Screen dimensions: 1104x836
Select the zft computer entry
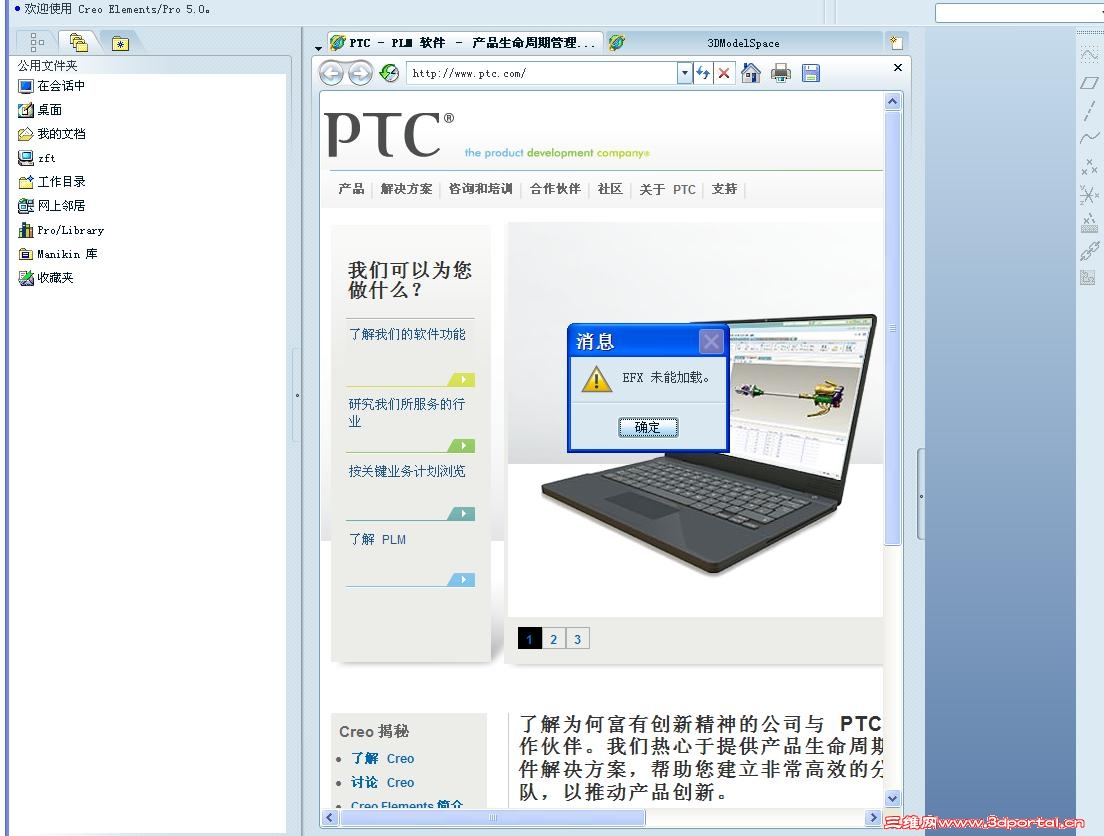click(37, 158)
